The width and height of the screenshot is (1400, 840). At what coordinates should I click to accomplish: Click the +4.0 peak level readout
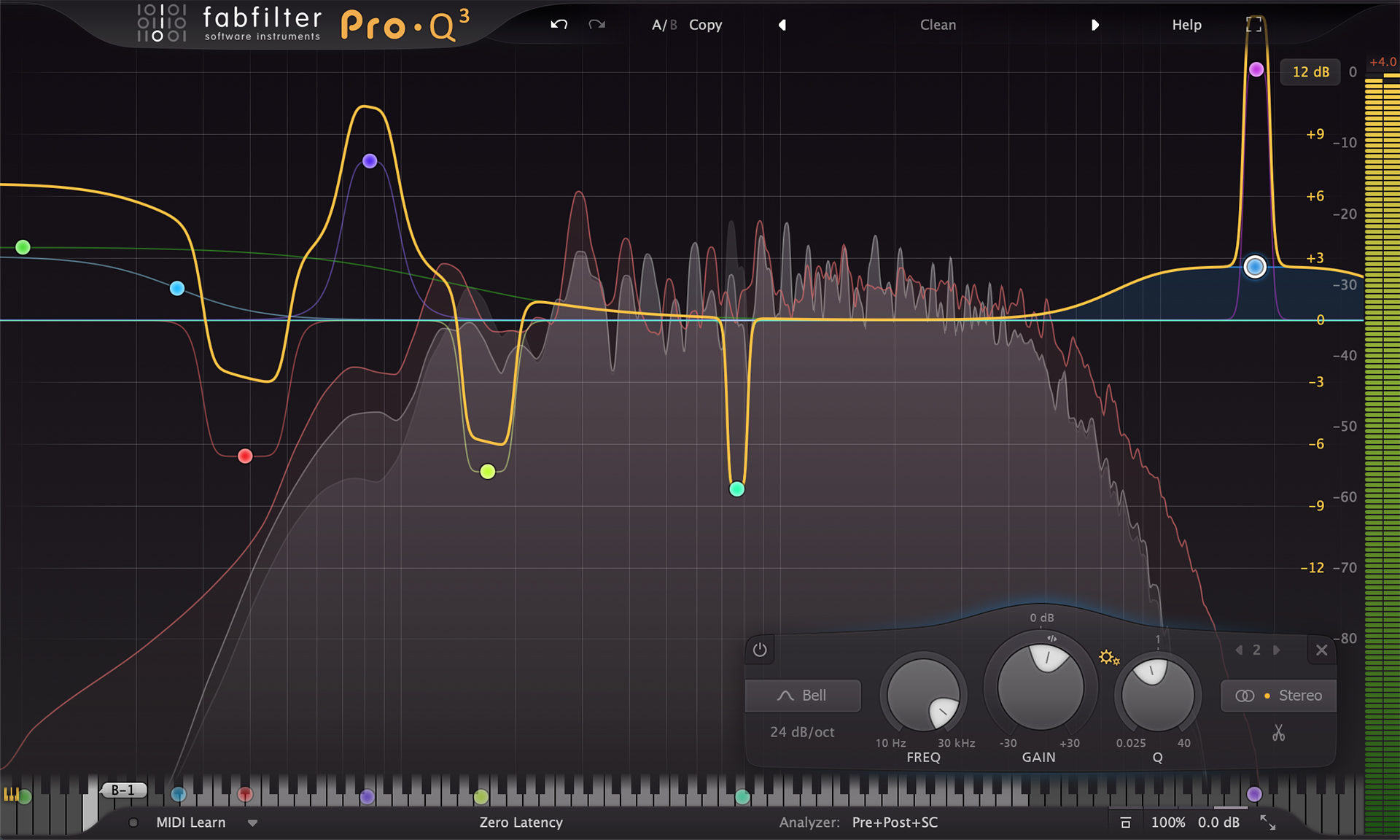point(1382,62)
